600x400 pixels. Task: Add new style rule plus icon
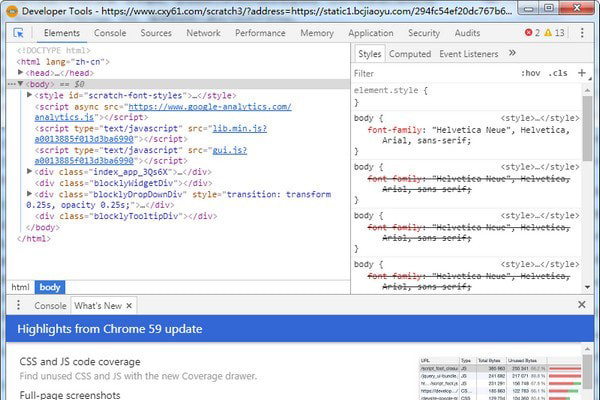tap(582, 73)
